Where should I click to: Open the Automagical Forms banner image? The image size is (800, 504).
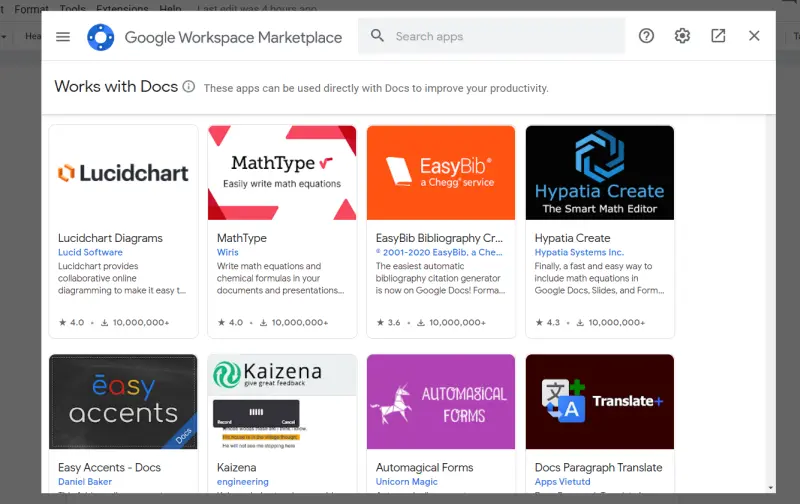coord(441,402)
